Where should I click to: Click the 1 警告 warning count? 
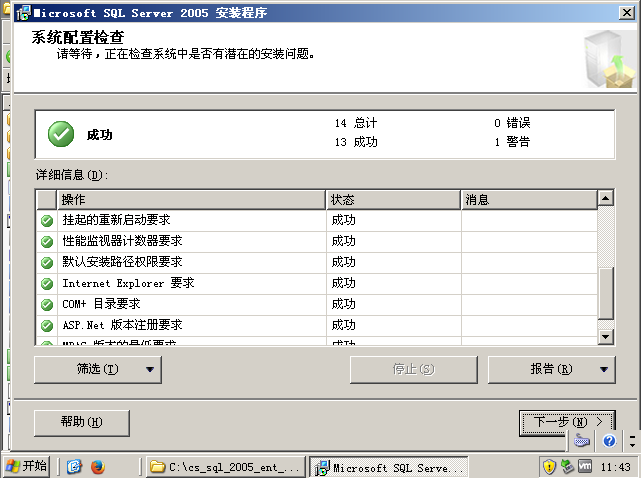tap(512, 142)
